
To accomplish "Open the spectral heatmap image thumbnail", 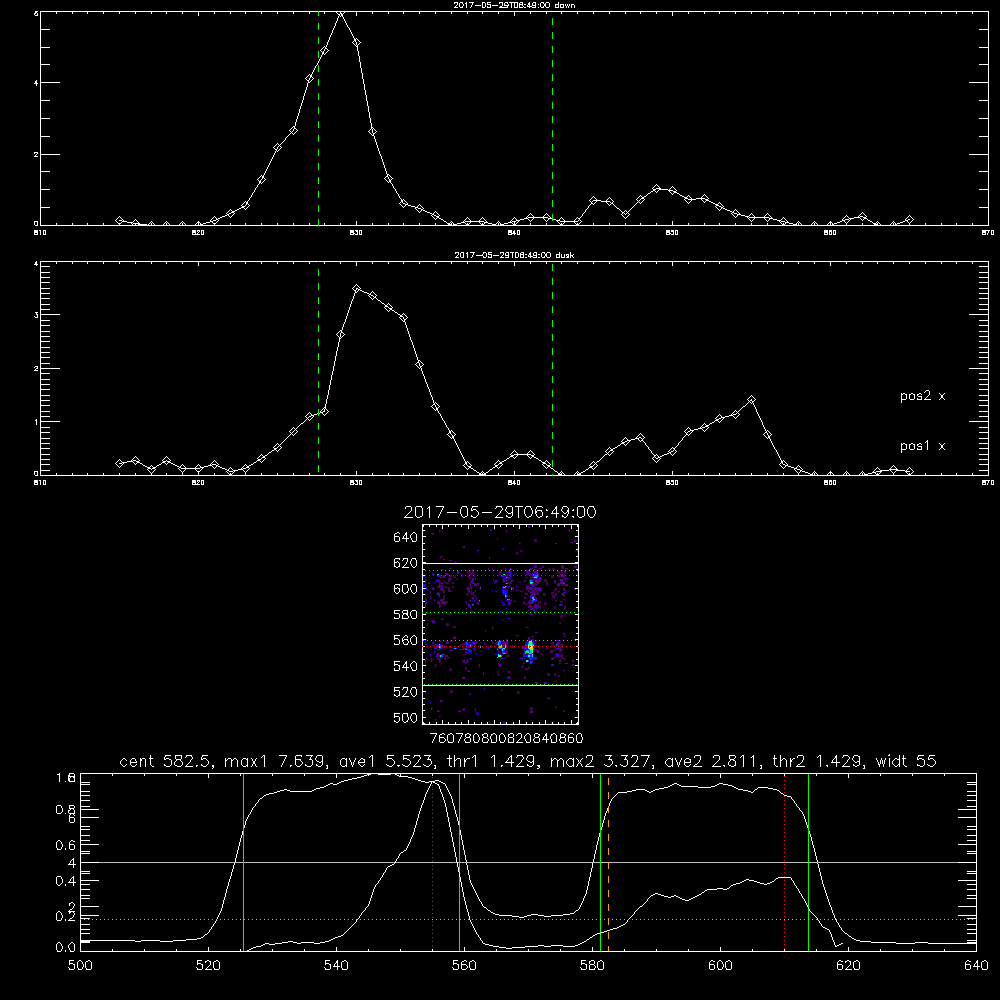I will tap(501, 624).
